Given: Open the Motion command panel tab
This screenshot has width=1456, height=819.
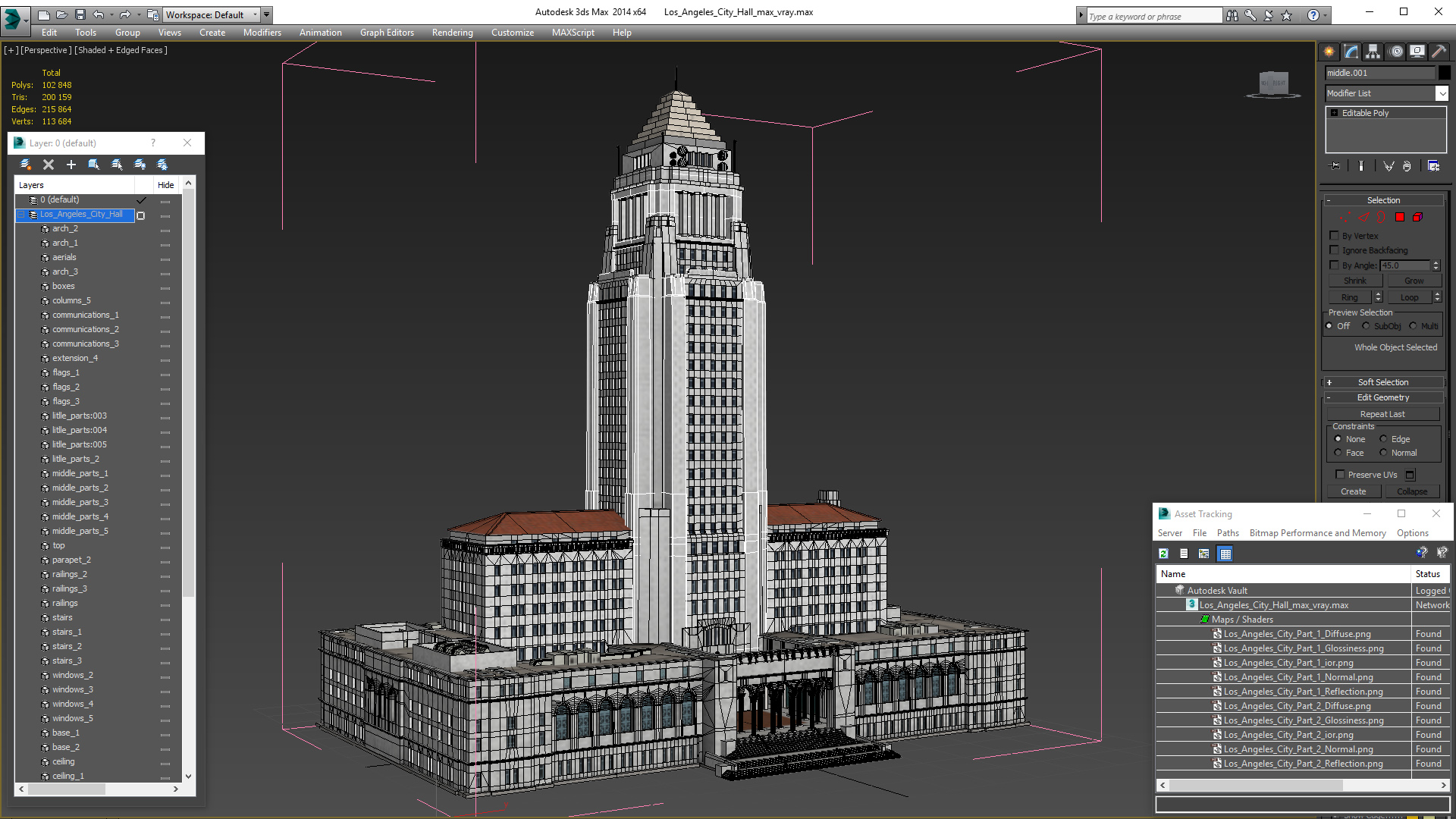Looking at the screenshot, I should 1396,52.
